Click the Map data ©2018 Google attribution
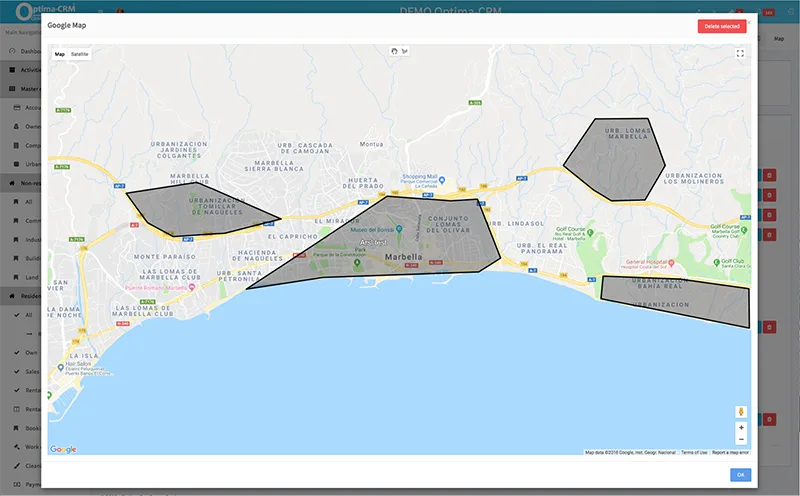The width and height of the screenshot is (800, 496). tap(630, 453)
